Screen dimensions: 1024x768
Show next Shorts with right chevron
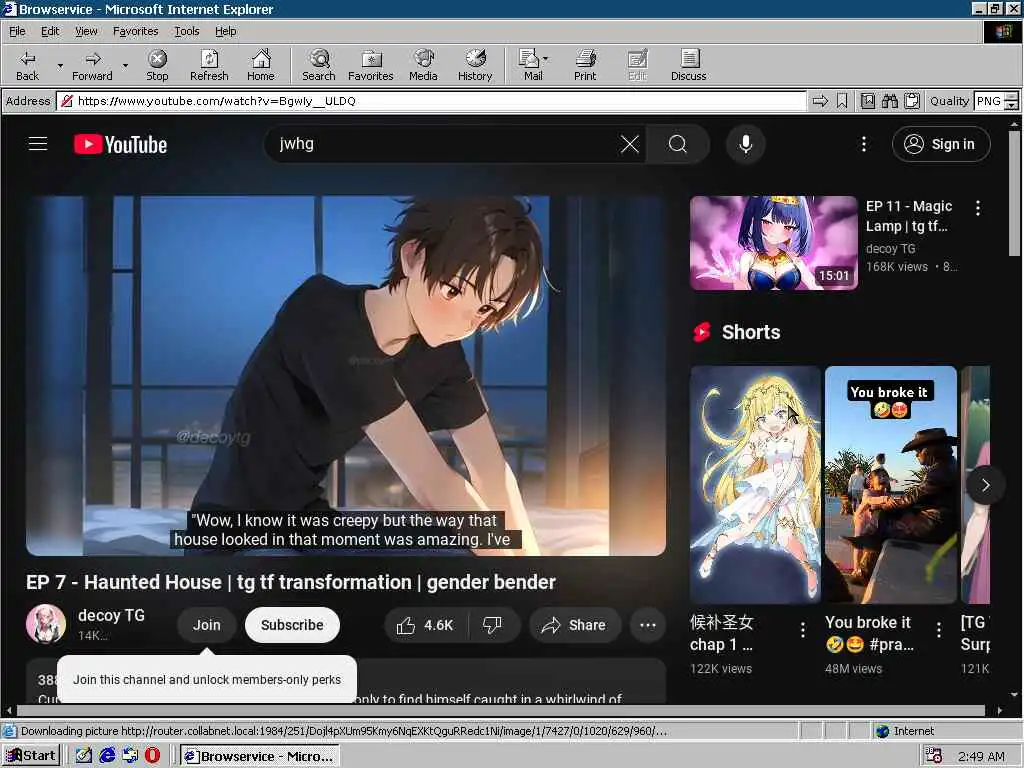coord(985,485)
